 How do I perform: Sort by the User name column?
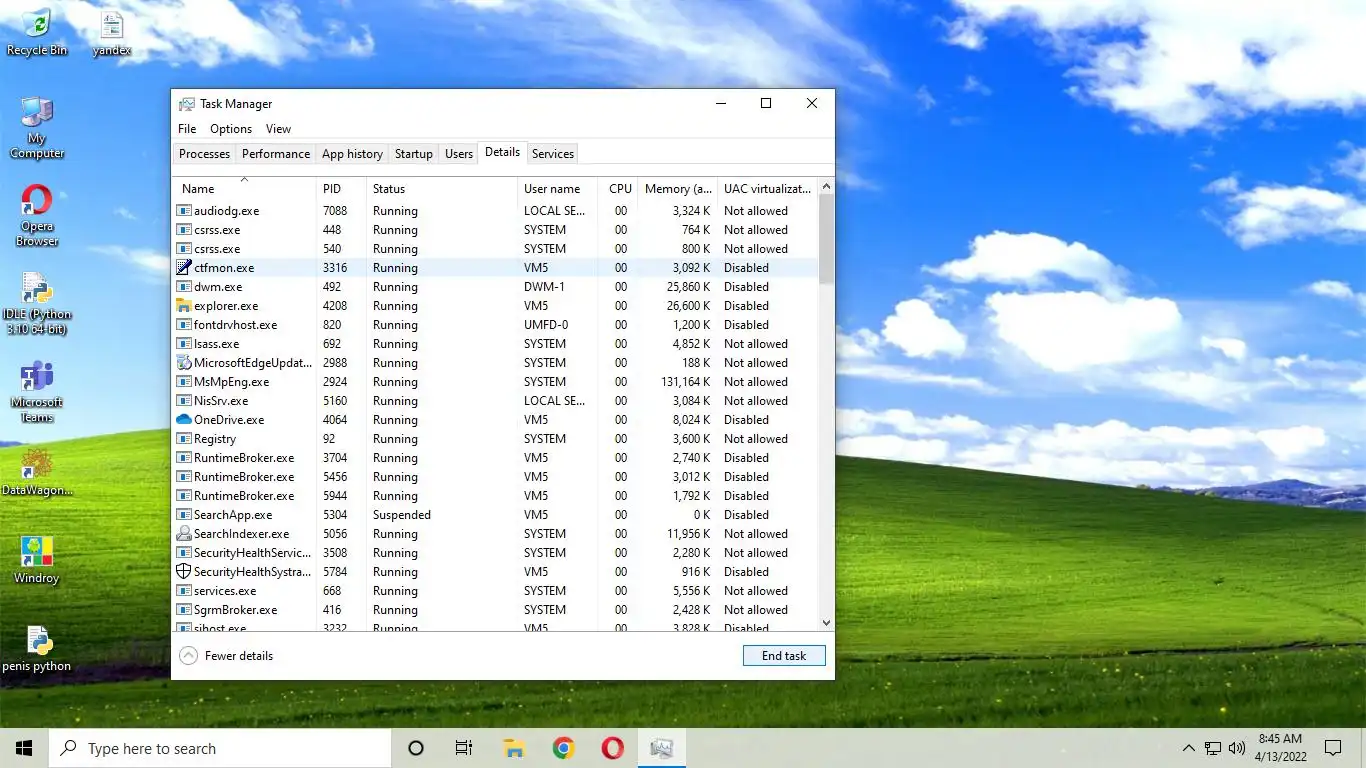[558, 188]
